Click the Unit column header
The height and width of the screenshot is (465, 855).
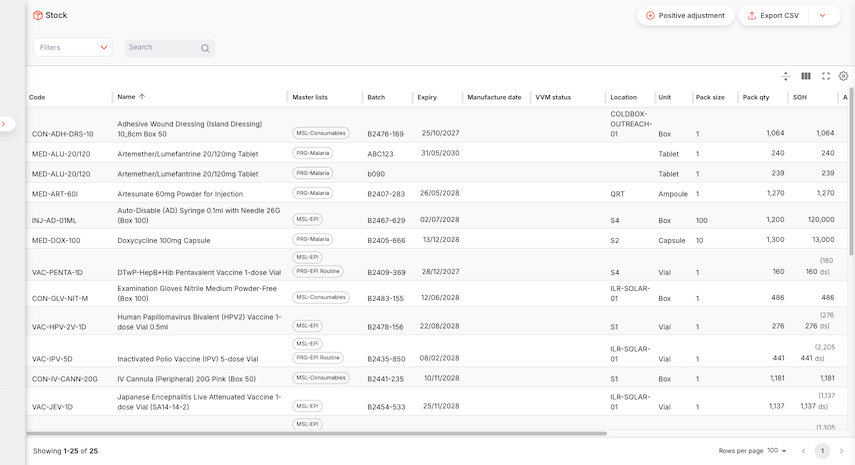(664, 97)
